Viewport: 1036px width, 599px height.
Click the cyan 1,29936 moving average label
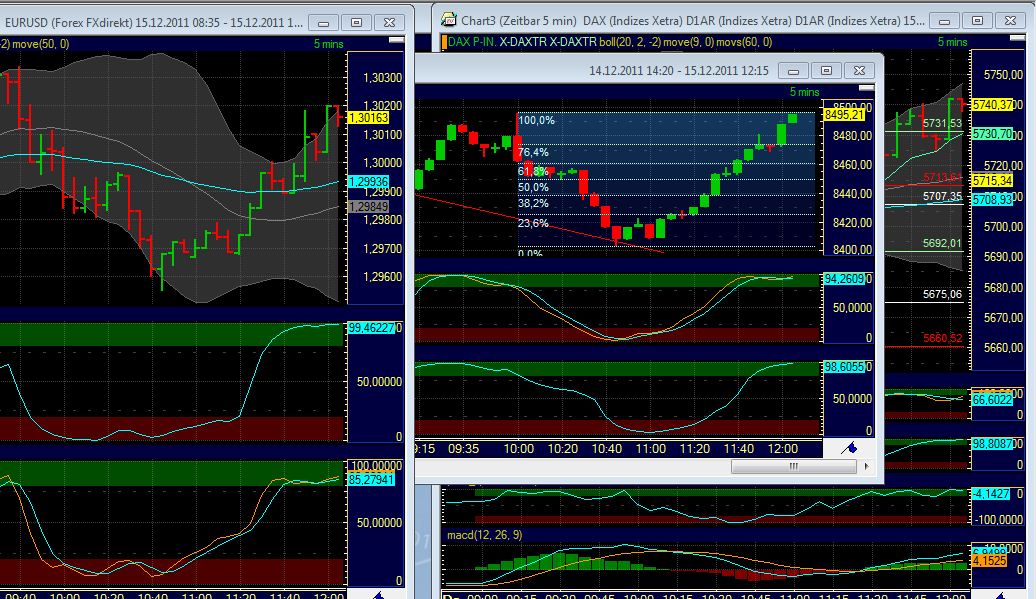pos(368,182)
